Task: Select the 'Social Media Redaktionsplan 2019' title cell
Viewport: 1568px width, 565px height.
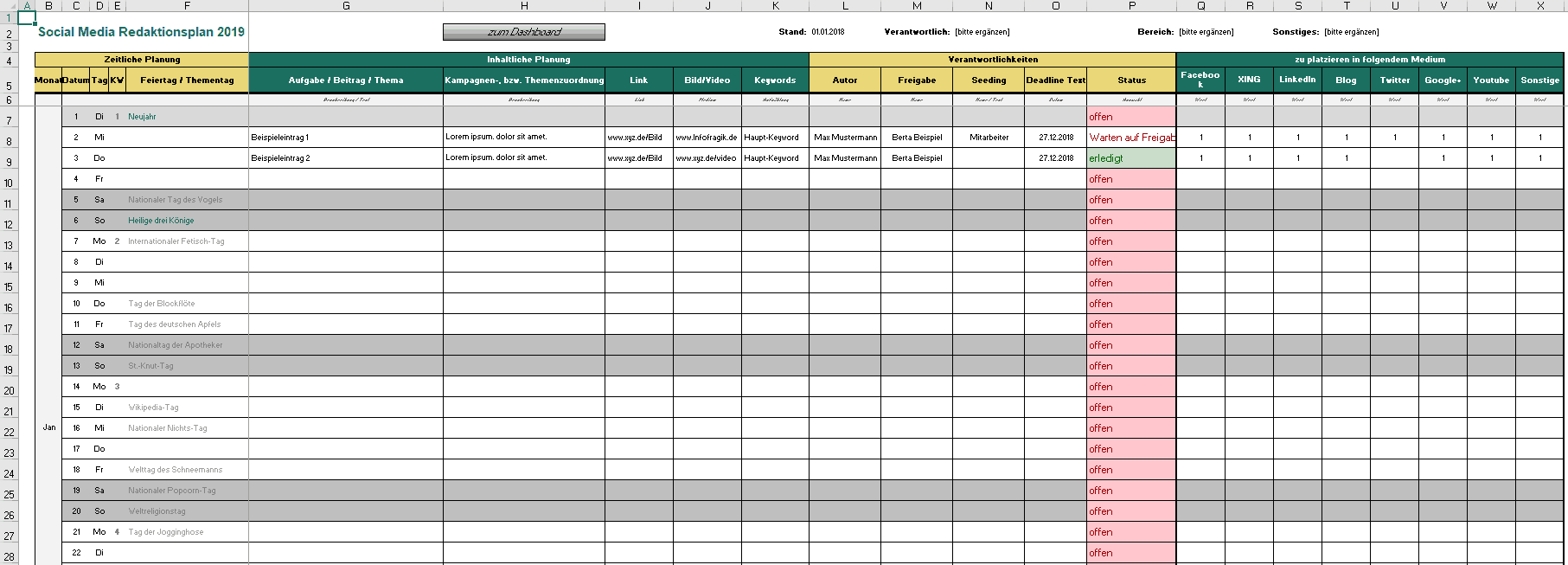Action: pos(141,32)
